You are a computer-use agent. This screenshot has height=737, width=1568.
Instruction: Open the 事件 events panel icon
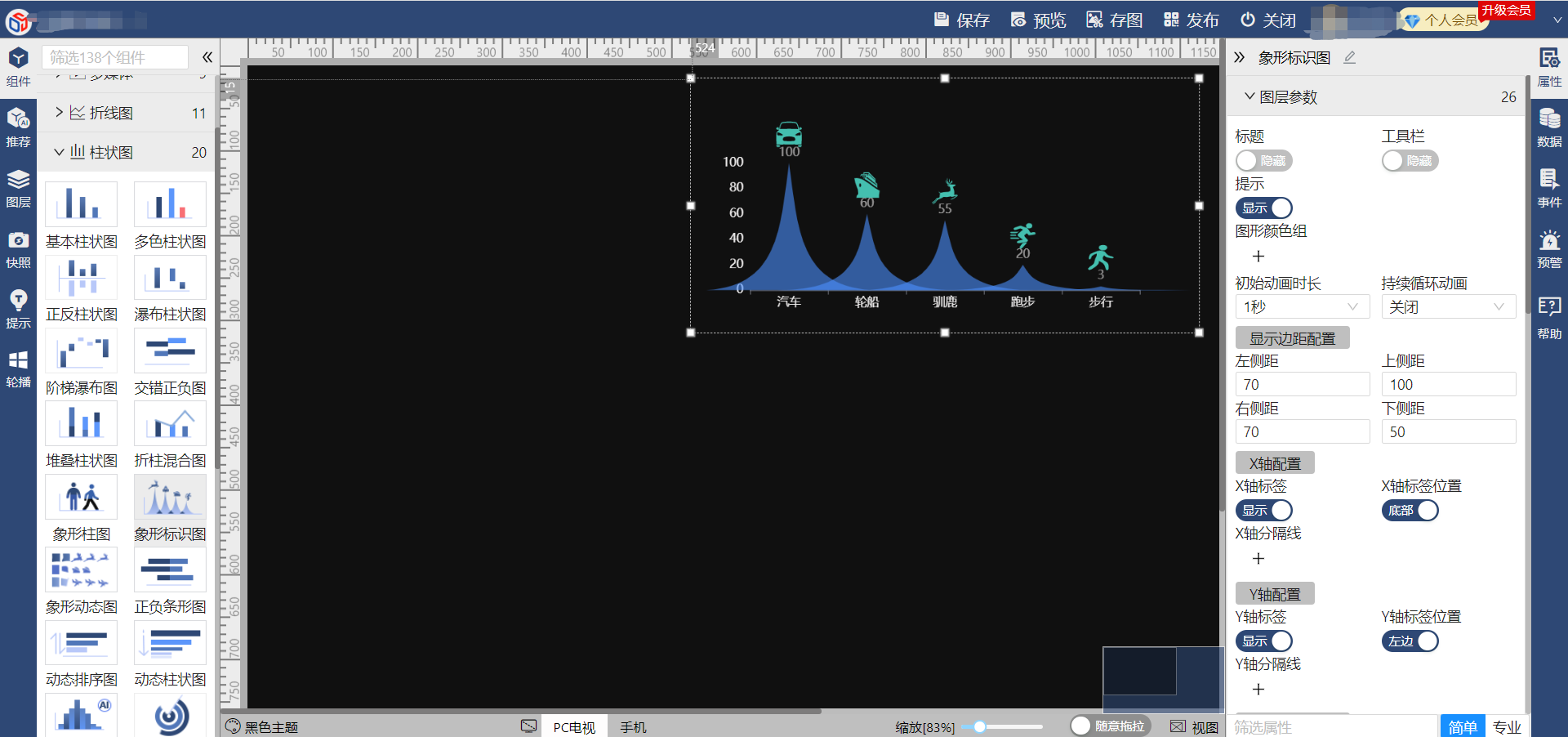pyautogui.click(x=1549, y=189)
